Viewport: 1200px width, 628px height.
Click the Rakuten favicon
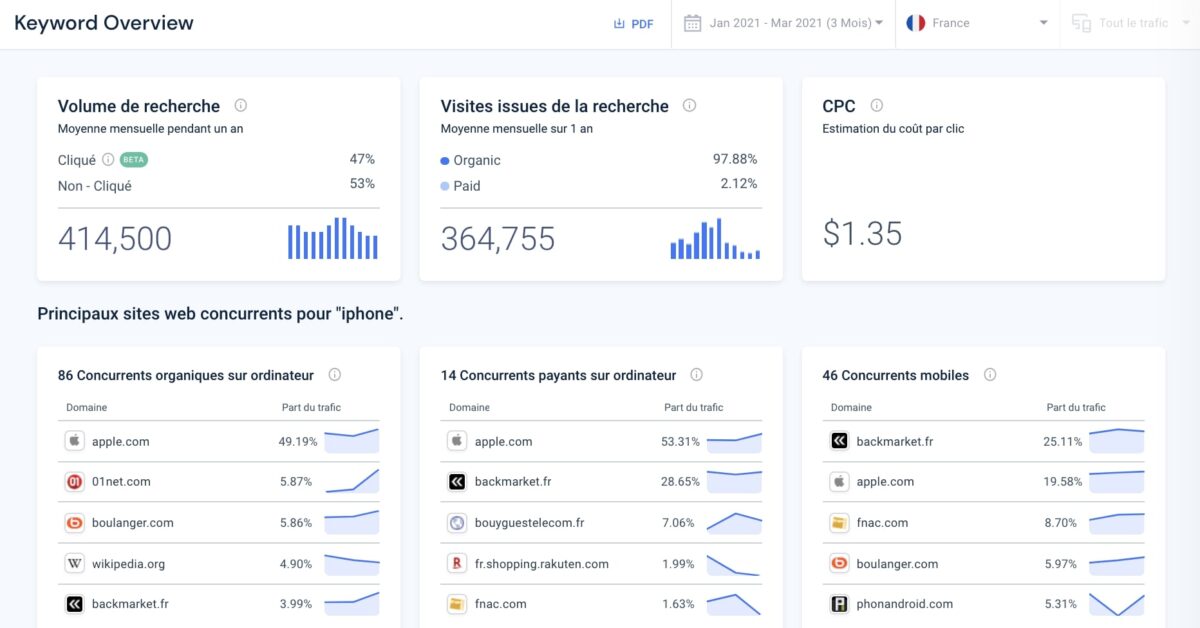[x=457, y=564]
